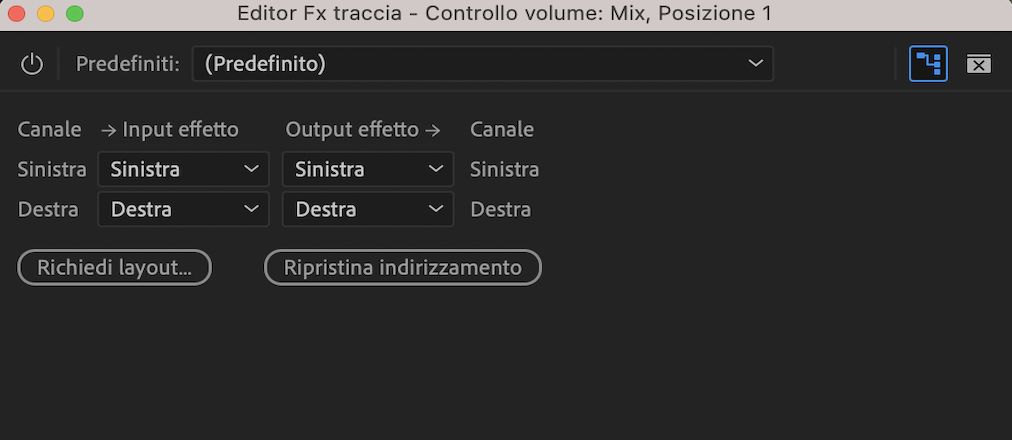Click the Input effetto column header
Image resolution: width=1012 pixels, height=440 pixels.
[170, 129]
